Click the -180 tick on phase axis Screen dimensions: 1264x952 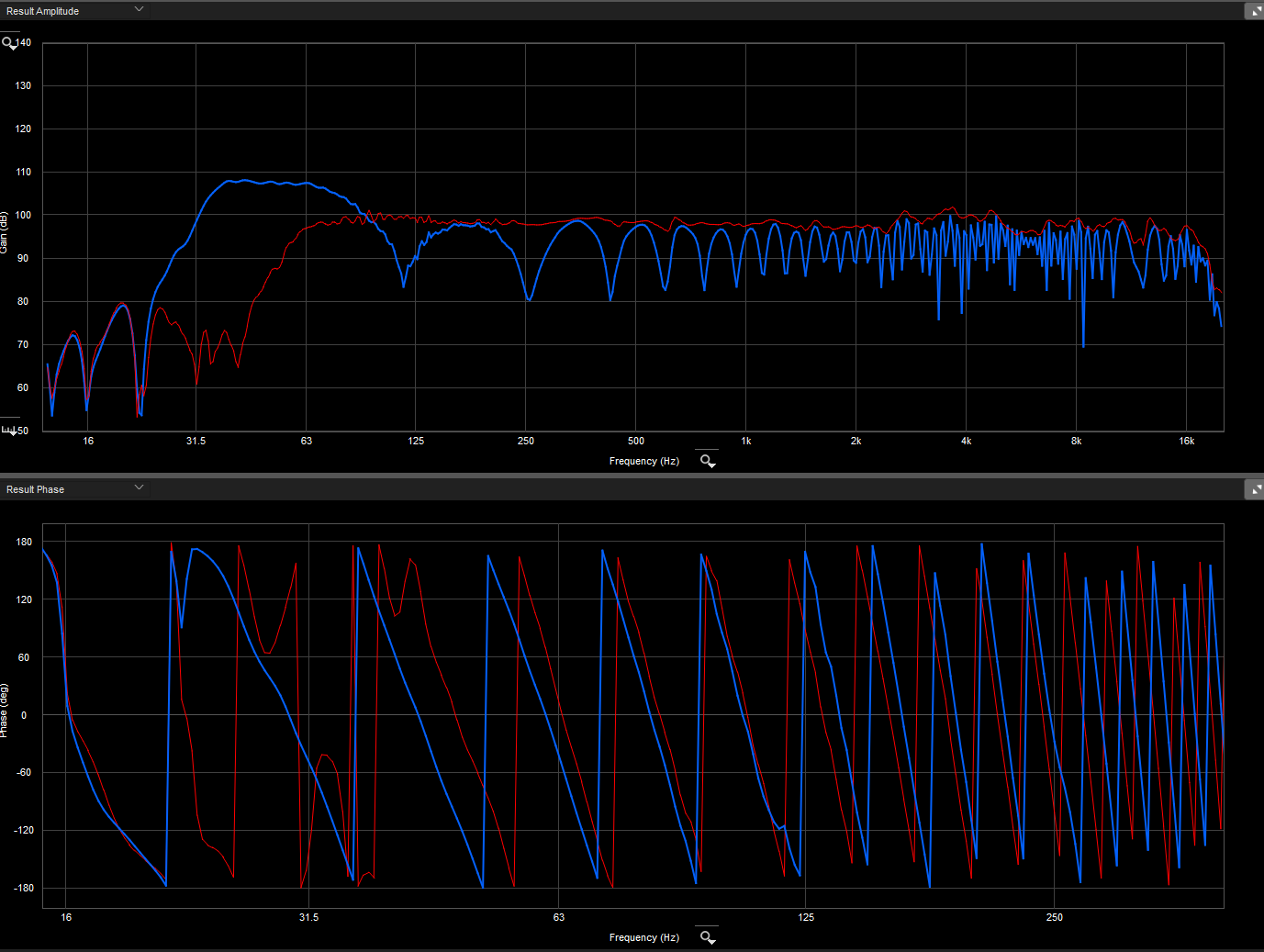tap(24, 888)
